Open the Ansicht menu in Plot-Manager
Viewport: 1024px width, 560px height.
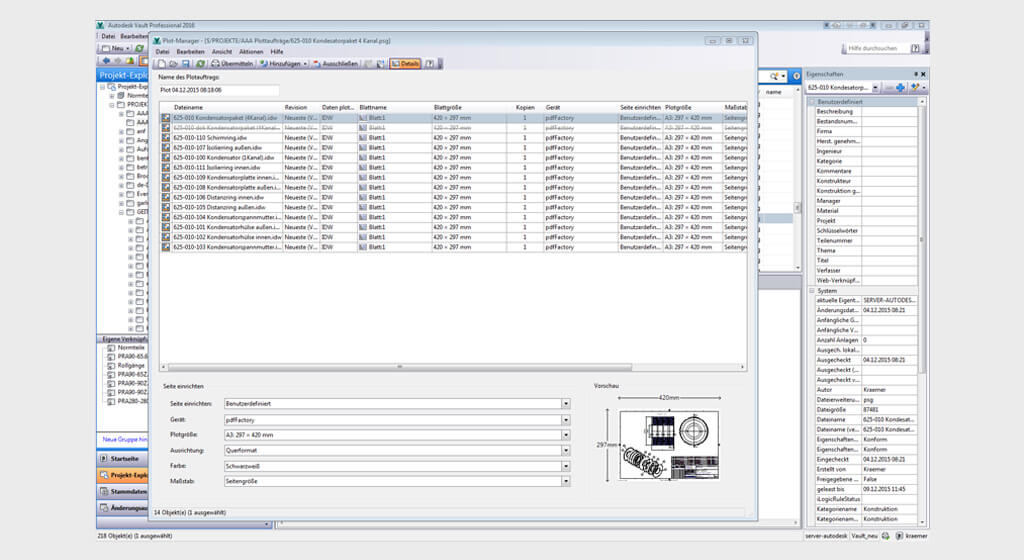(x=222, y=51)
